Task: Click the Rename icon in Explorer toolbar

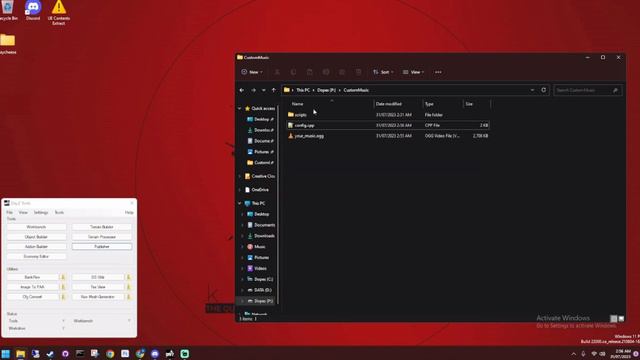Action: tap(326, 72)
